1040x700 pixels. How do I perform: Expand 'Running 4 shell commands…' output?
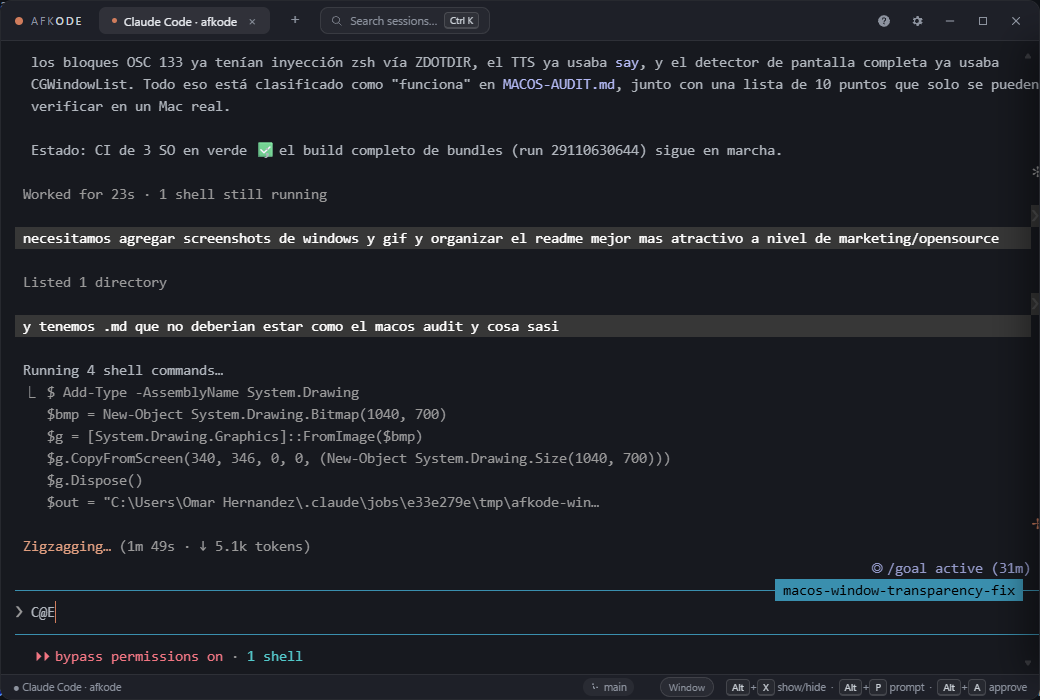click(x=123, y=370)
